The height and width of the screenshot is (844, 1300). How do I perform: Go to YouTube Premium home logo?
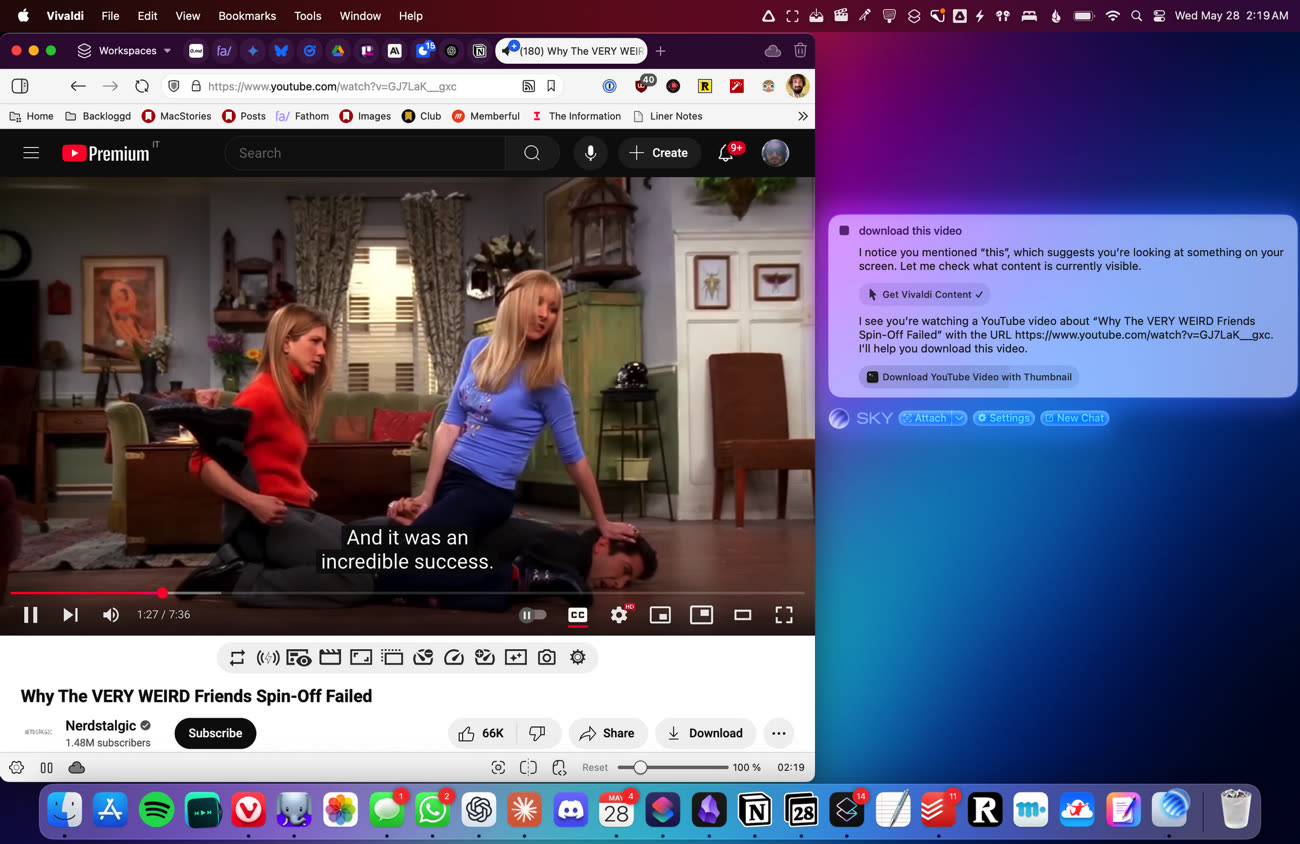(x=105, y=153)
